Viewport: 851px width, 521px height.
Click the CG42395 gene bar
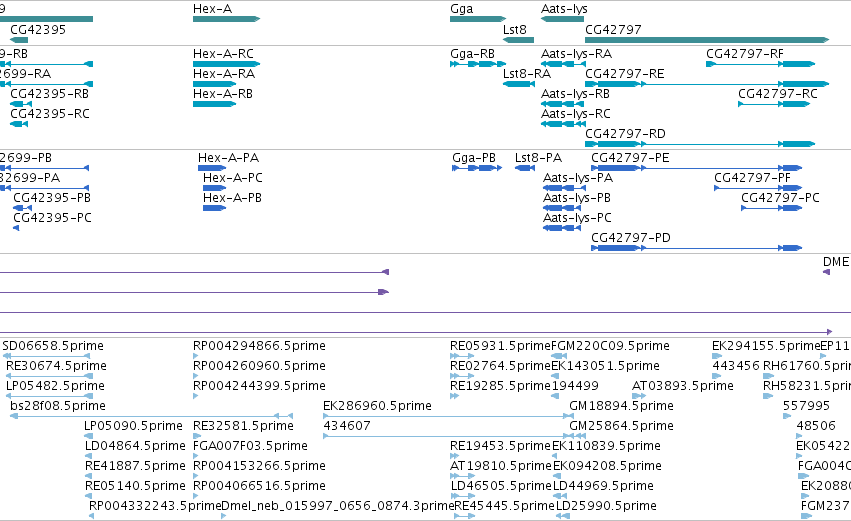click(19, 40)
